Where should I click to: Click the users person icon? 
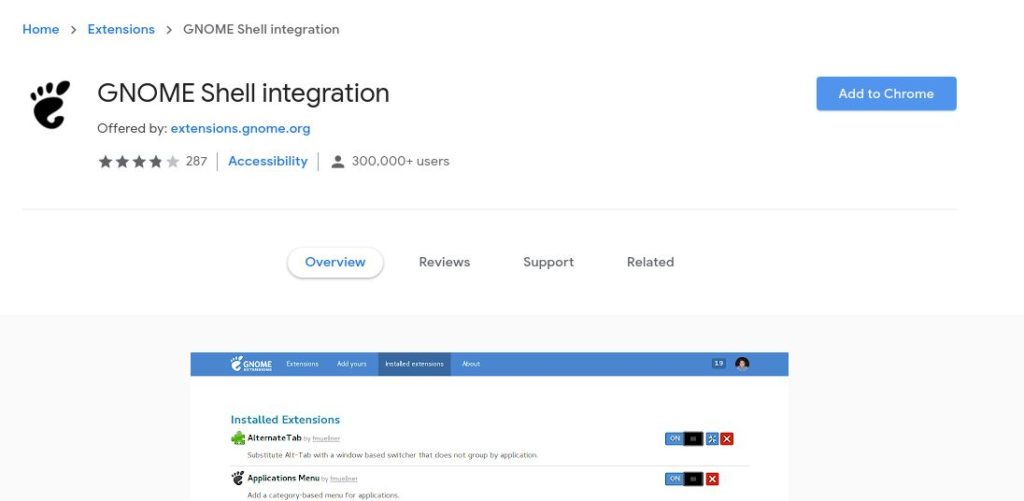tap(338, 161)
